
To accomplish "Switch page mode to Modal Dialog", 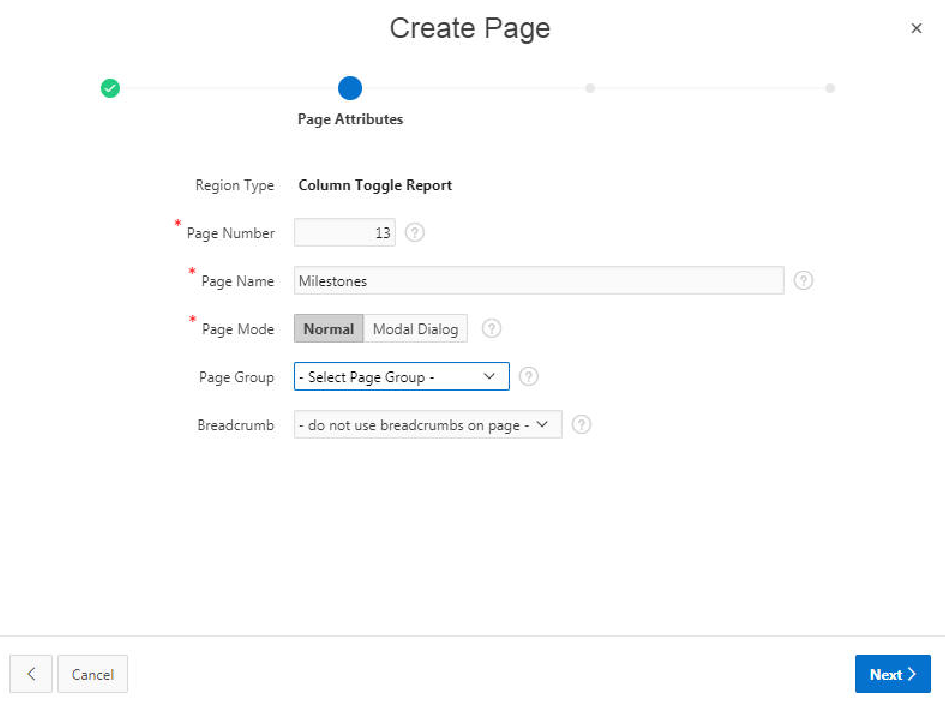I will 415,328.
